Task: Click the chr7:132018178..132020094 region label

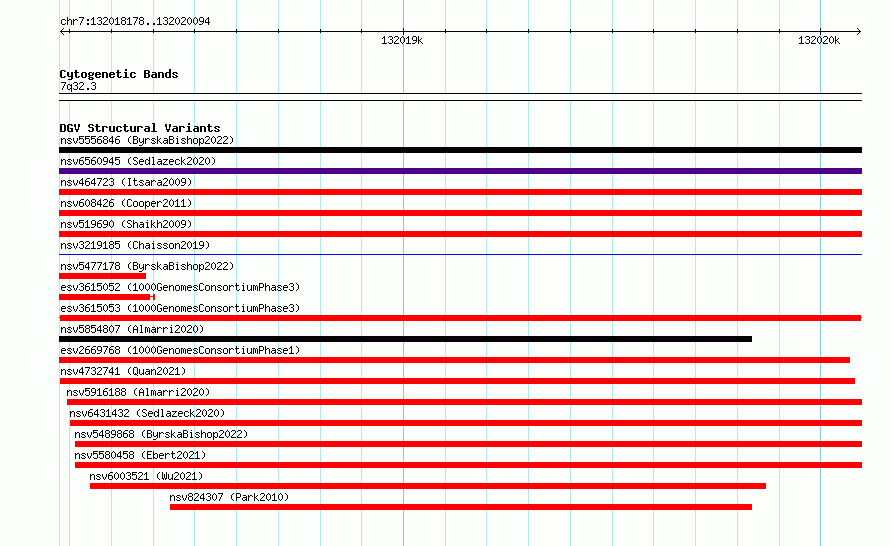Action: point(135,21)
